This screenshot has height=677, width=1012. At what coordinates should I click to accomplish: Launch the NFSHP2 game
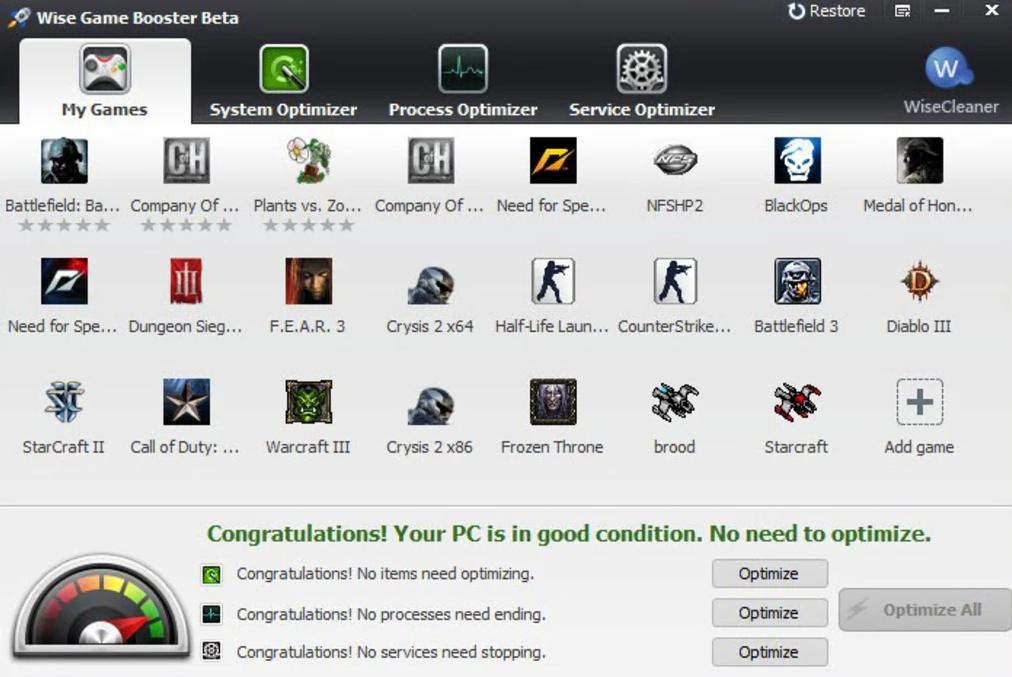point(675,161)
